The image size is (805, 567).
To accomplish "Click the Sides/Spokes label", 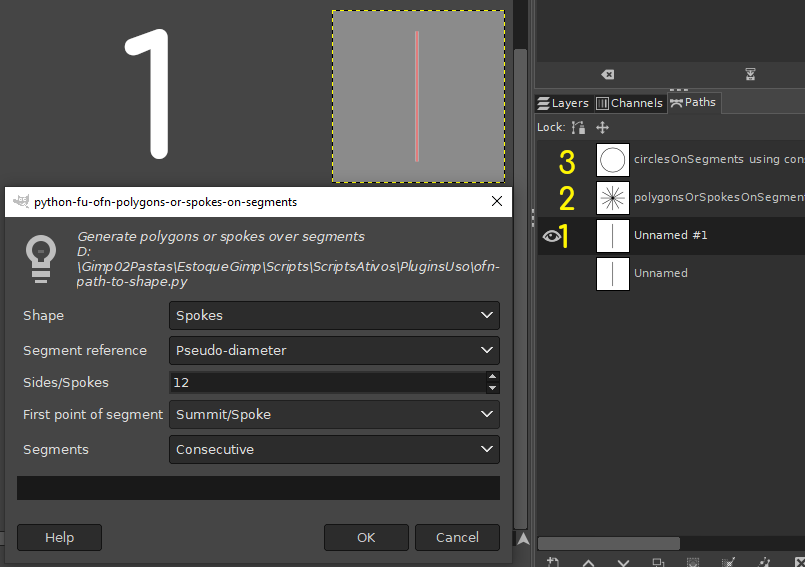I will [66, 383].
